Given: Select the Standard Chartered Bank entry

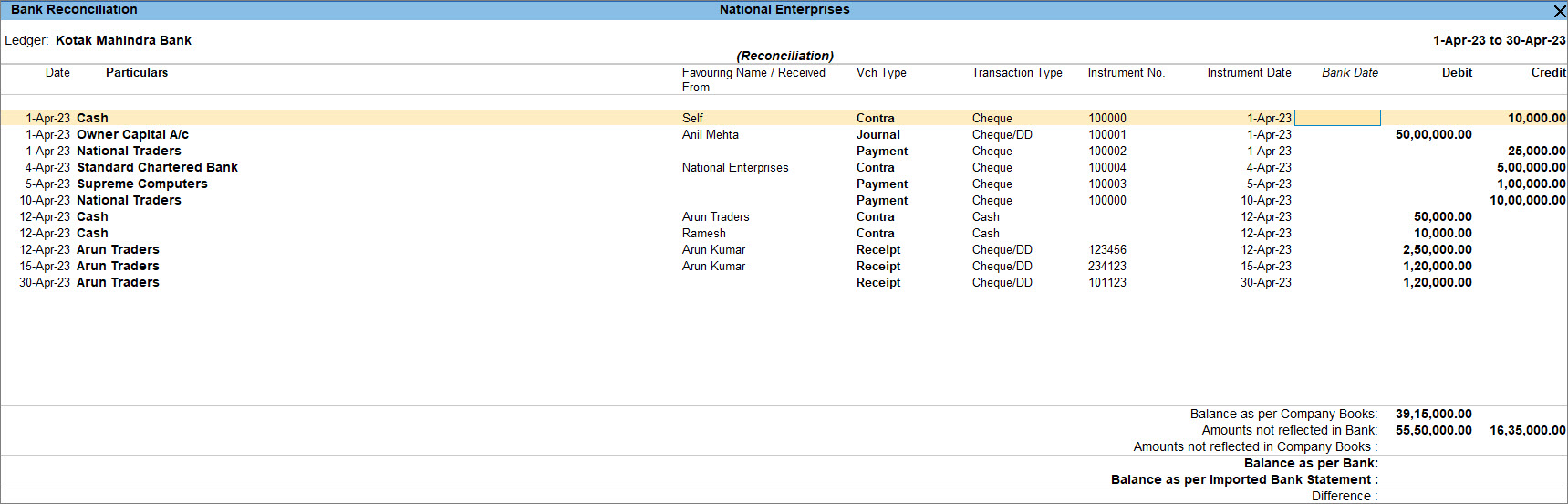Looking at the screenshot, I should coord(784,167).
